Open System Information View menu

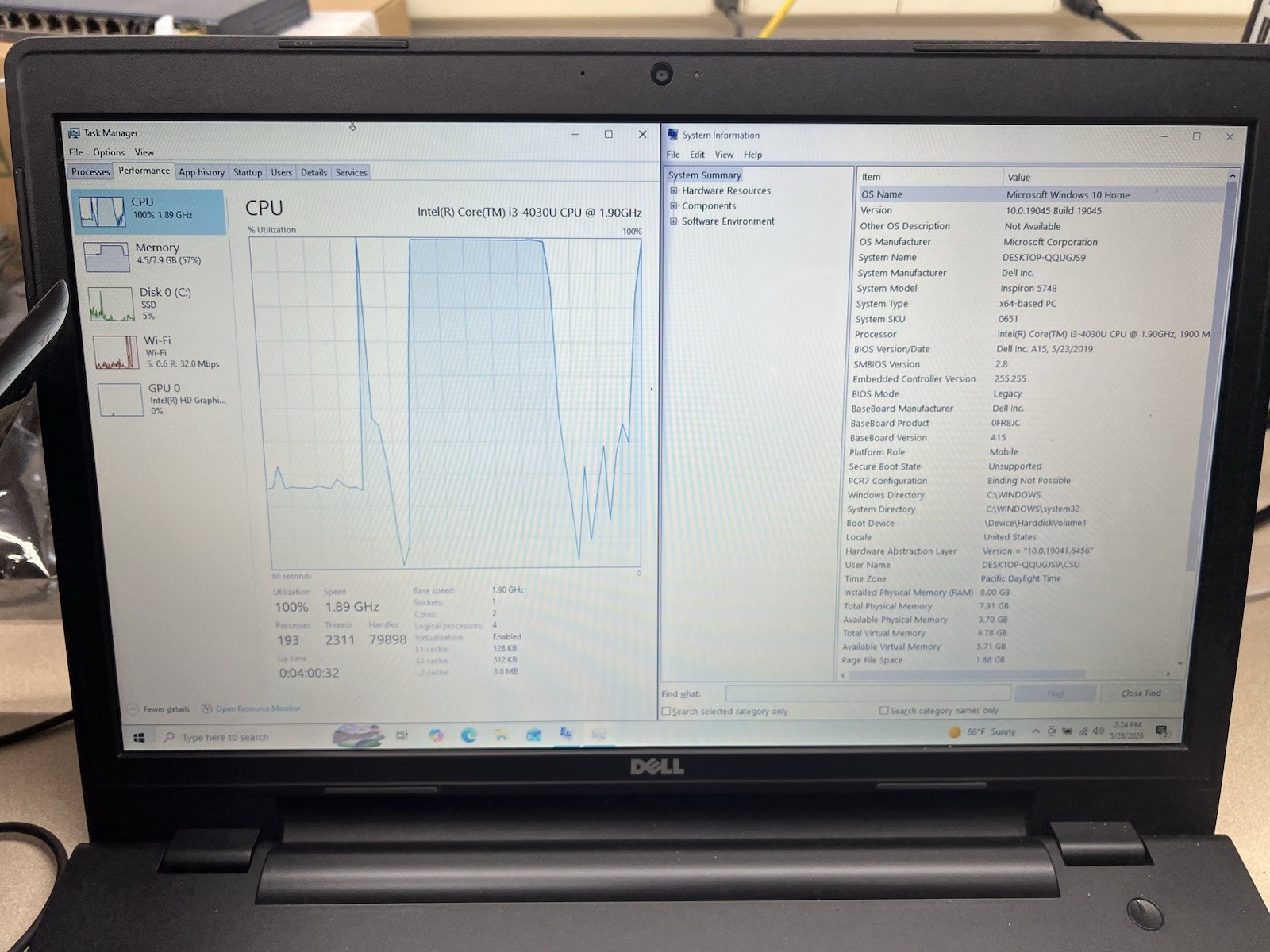click(x=724, y=155)
